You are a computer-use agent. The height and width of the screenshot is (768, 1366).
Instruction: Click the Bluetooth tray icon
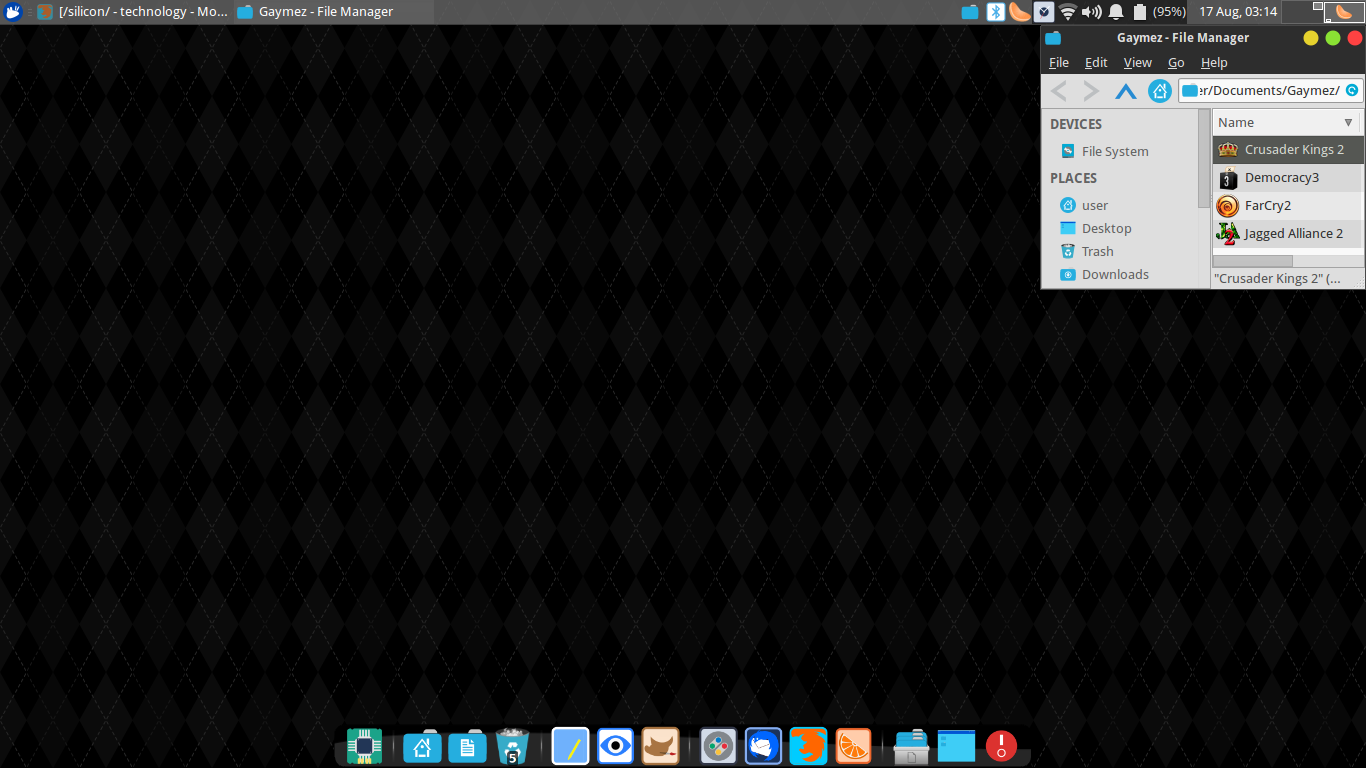[995, 12]
